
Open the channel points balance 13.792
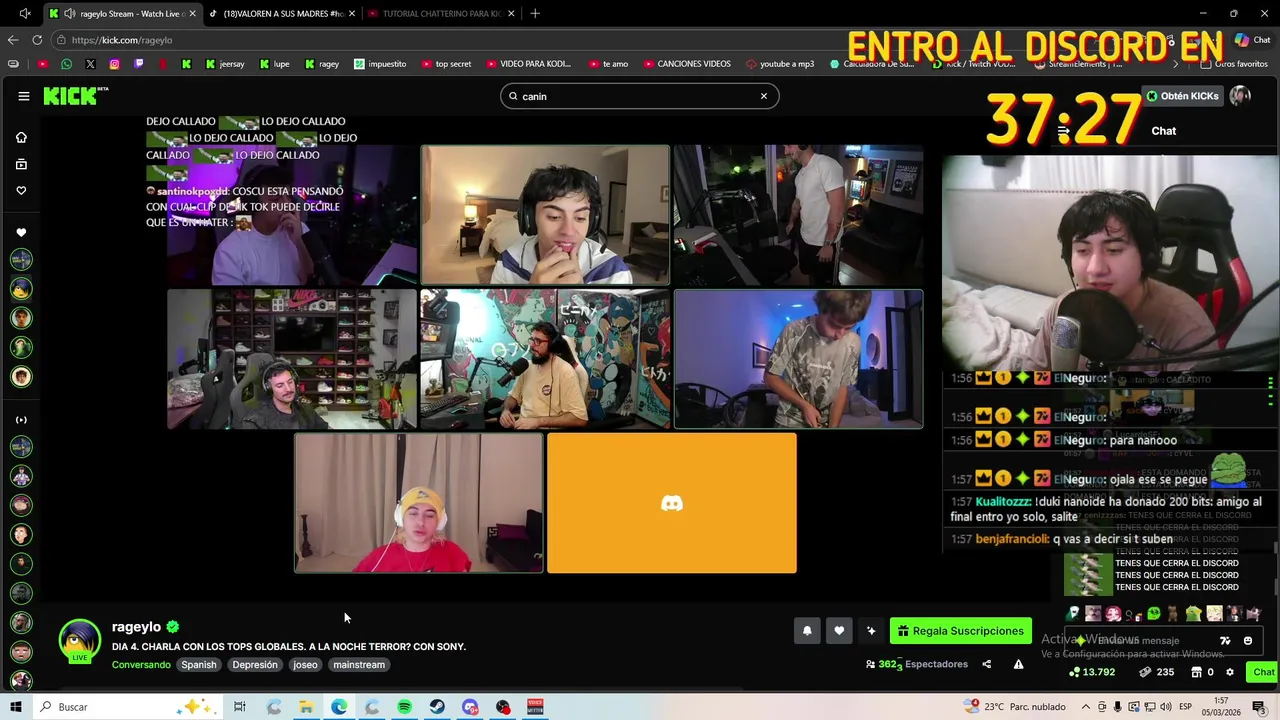(x=1092, y=672)
